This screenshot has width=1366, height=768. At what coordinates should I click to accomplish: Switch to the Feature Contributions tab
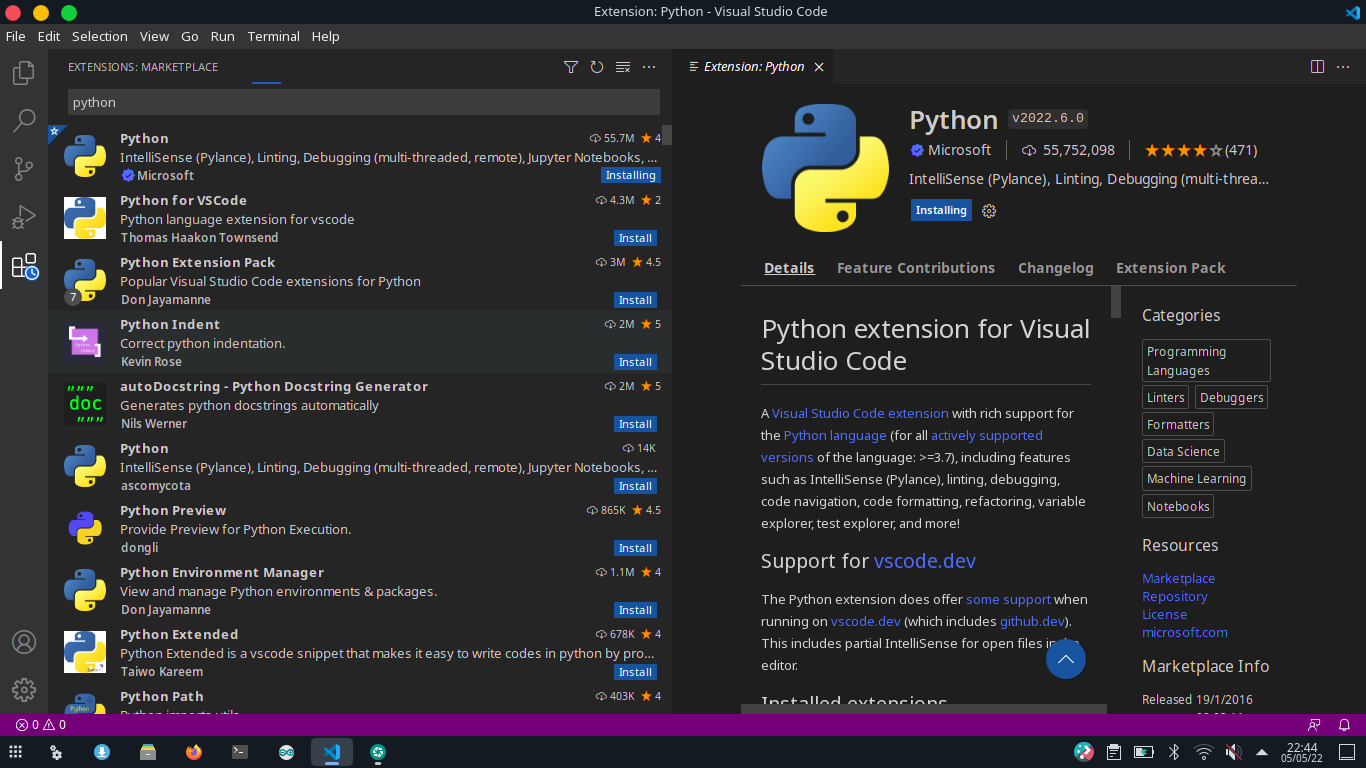pos(916,268)
